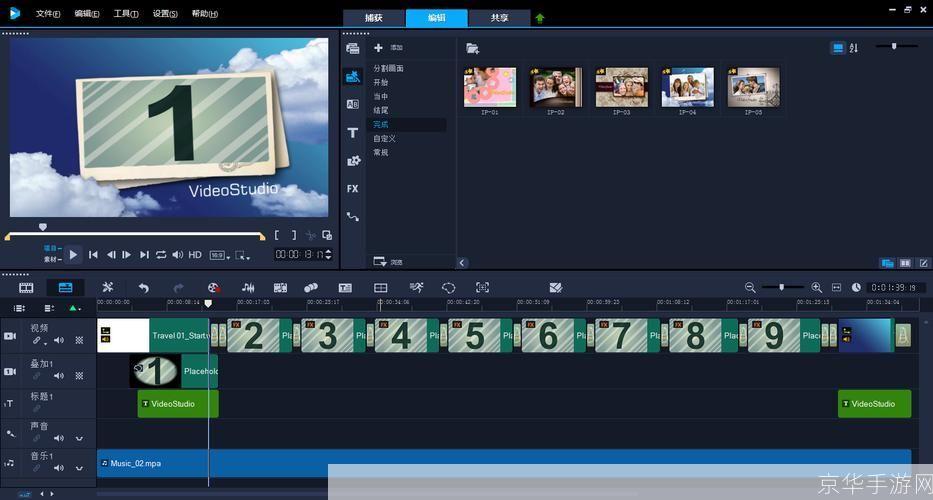The height and width of the screenshot is (500, 933).
Task: Open the 文件 File menu
Action: pyautogui.click(x=47, y=14)
